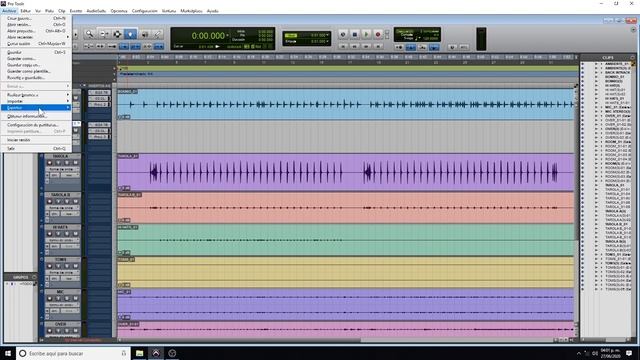This screenshot has width=640, height=360.
Task: Record-enable the MIC track
Action: [50, 298]
